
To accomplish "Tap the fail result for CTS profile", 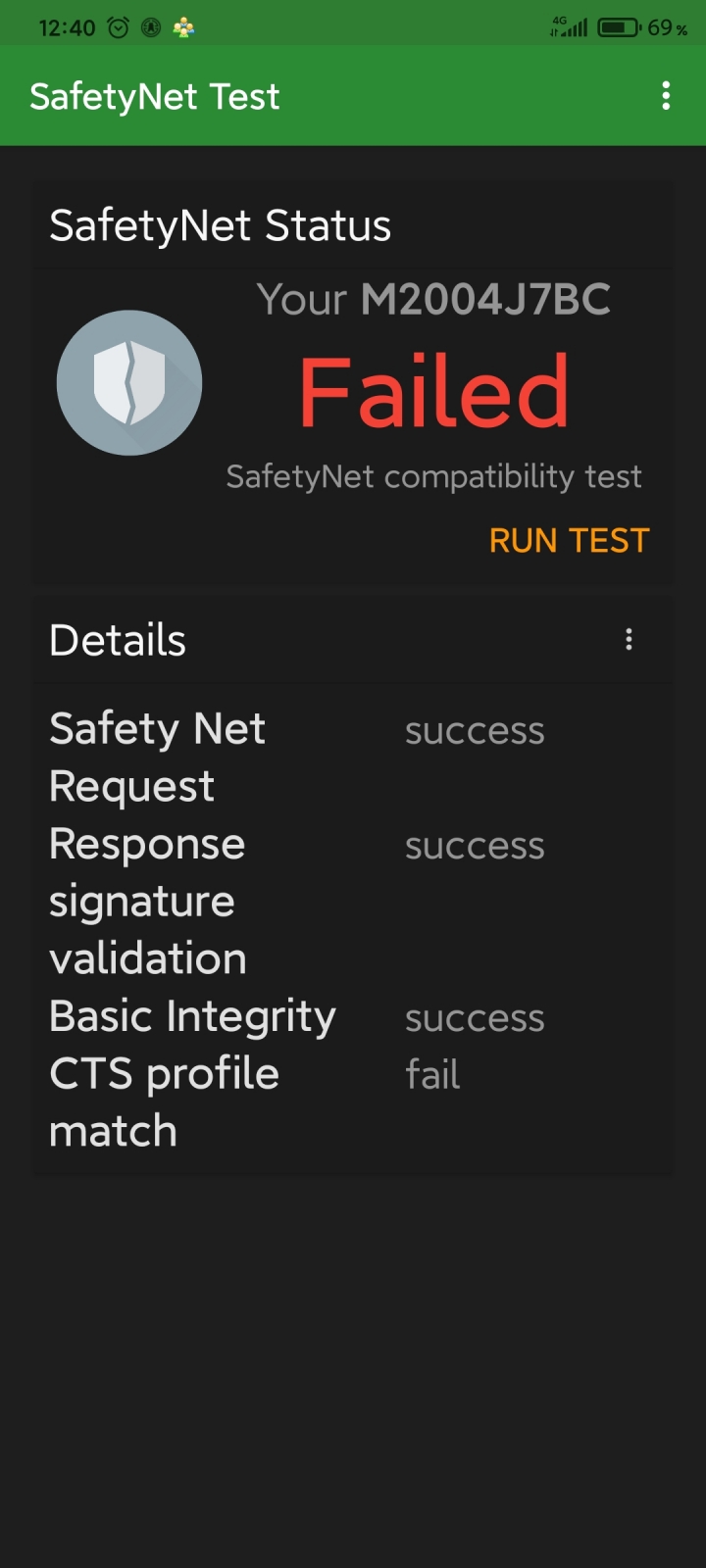I will [432, 1075].
